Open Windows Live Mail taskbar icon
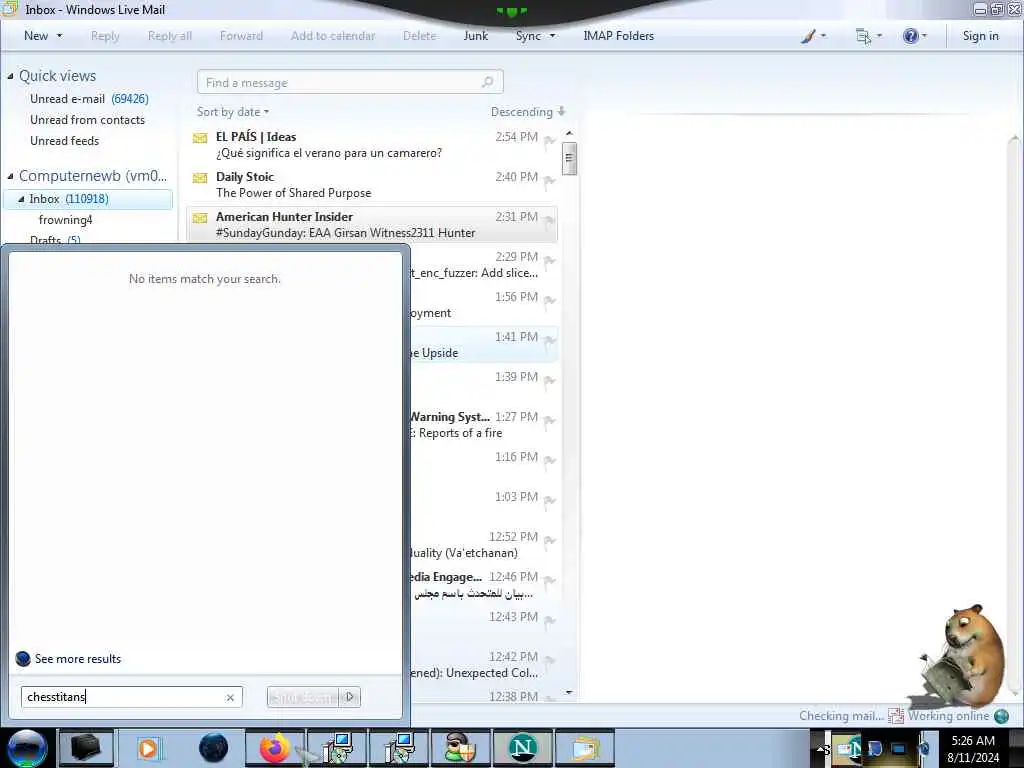Image resolution: width=1024 pixels, height=768 pixels. [584, 748]
